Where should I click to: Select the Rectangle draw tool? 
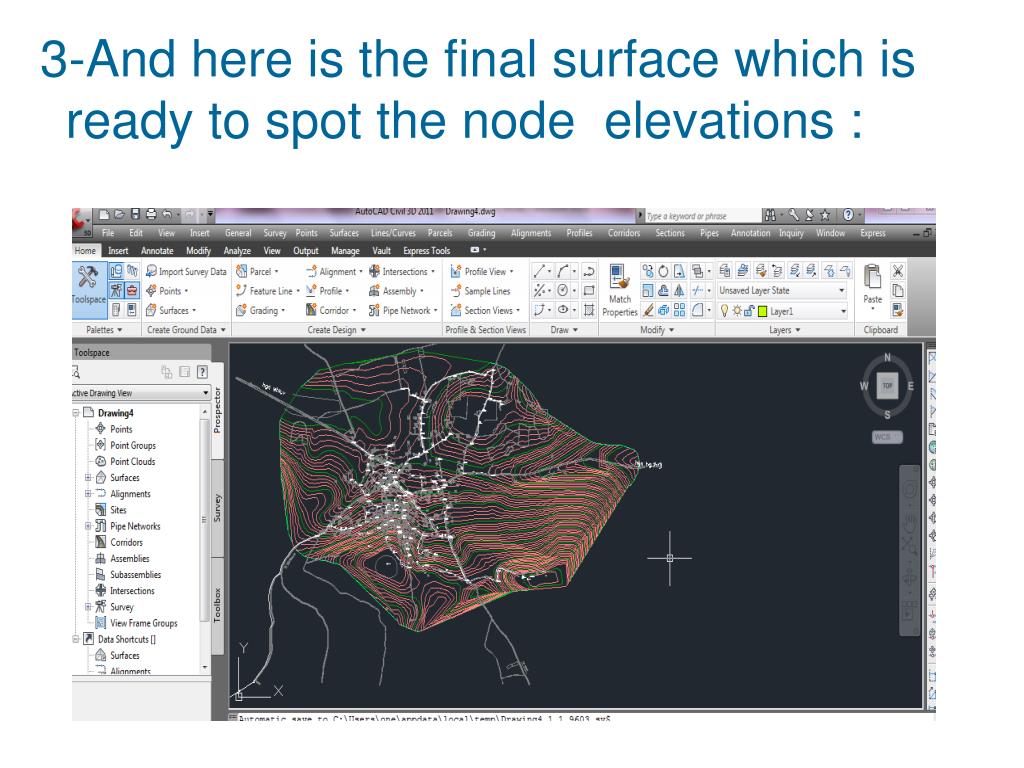tap(588, 291)
